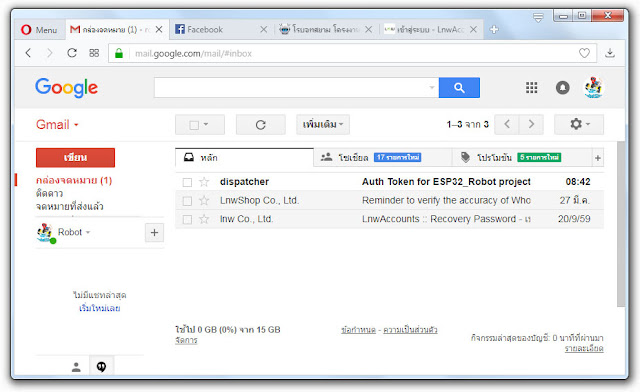Open the select-all checkbox dropdown arrow

[206, 124]
